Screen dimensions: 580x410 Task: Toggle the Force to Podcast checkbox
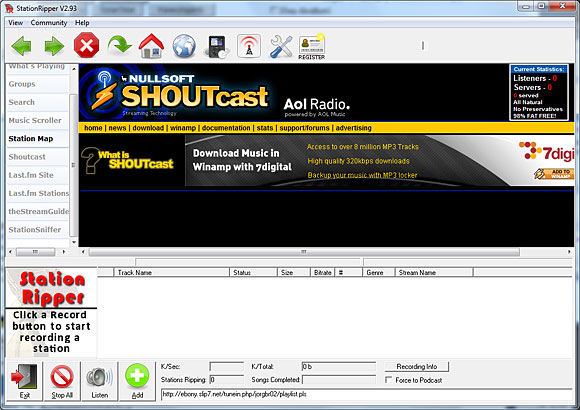[x=388, y=380]
